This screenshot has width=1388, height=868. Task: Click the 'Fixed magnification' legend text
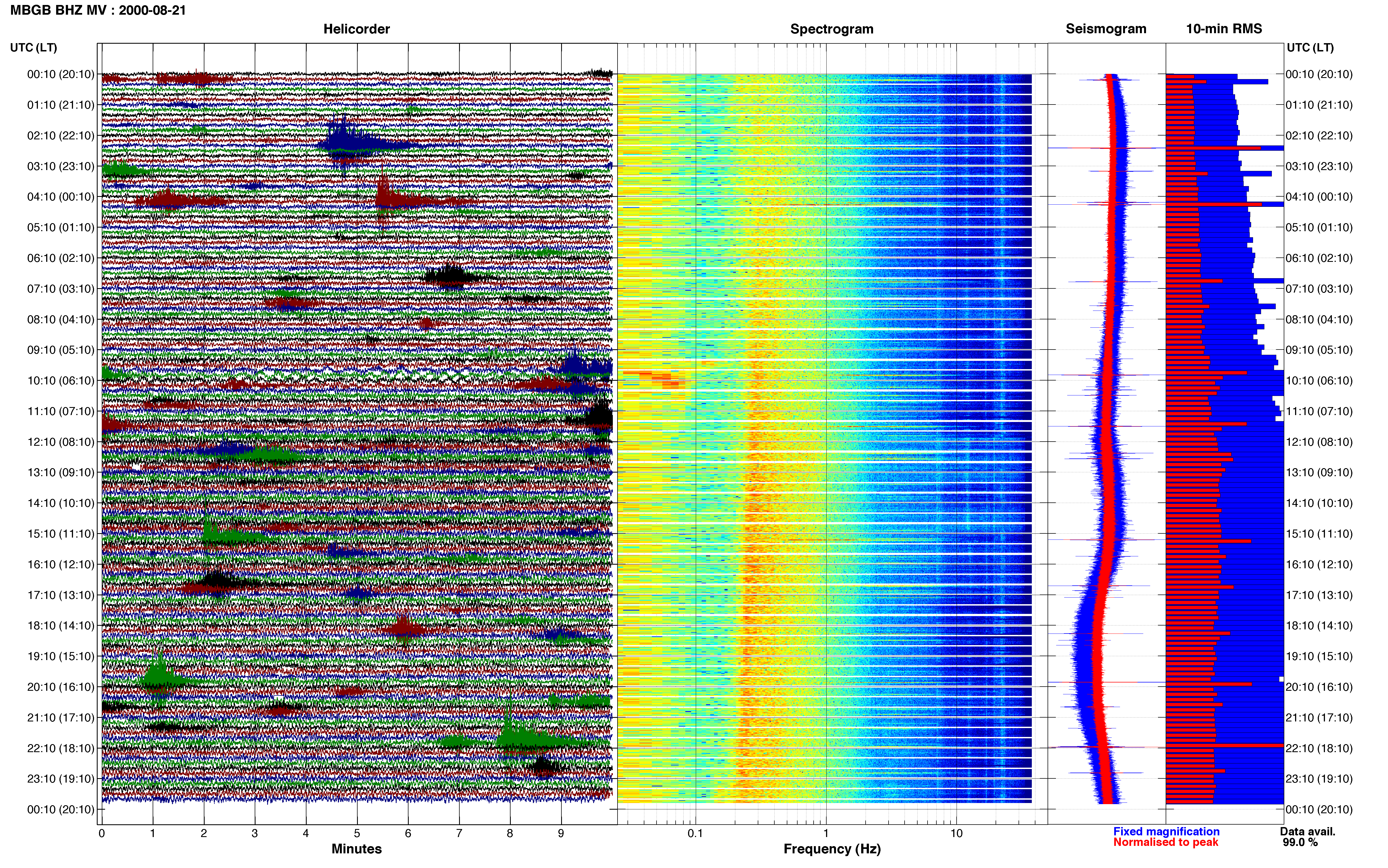click(x=1166, y=831)
